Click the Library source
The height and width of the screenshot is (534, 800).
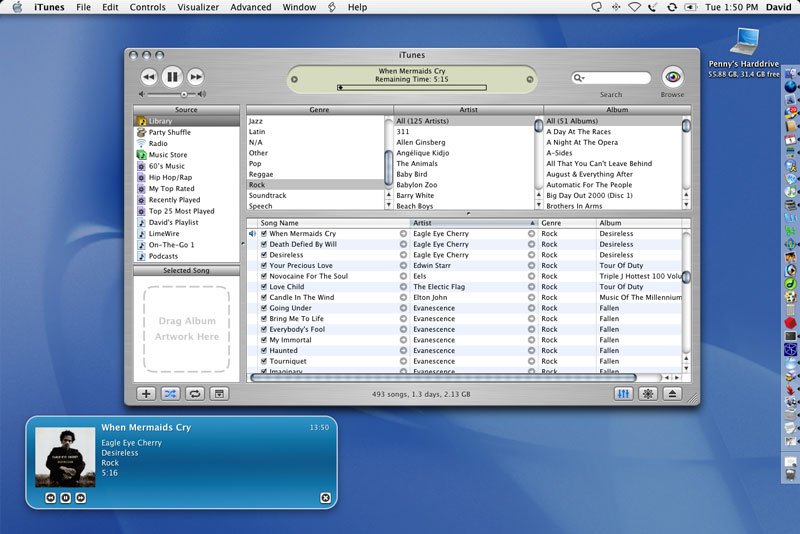point(186,121)
